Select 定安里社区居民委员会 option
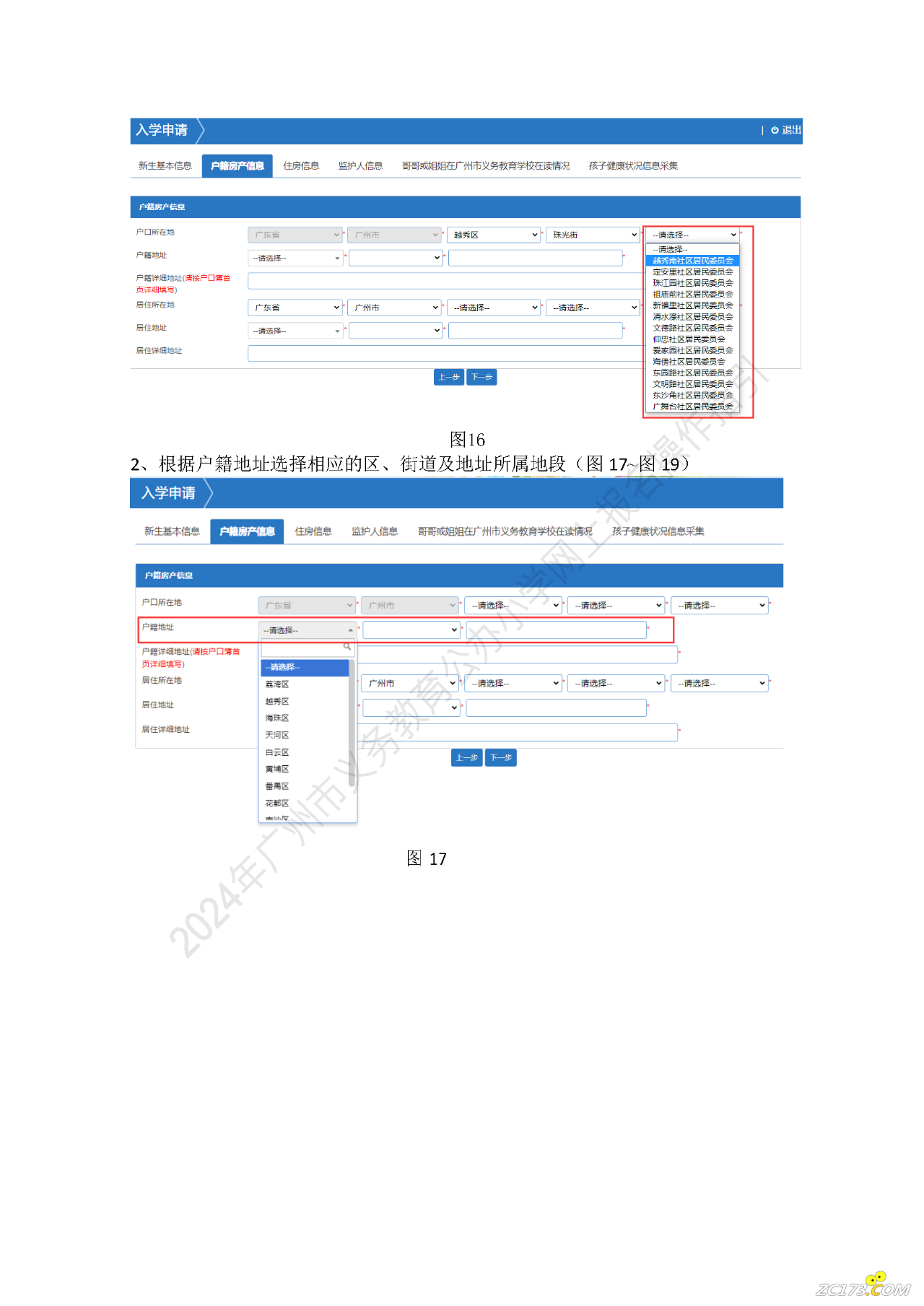Image resolution: width=924 pixels, height=1306 pixels. (692, 272)
